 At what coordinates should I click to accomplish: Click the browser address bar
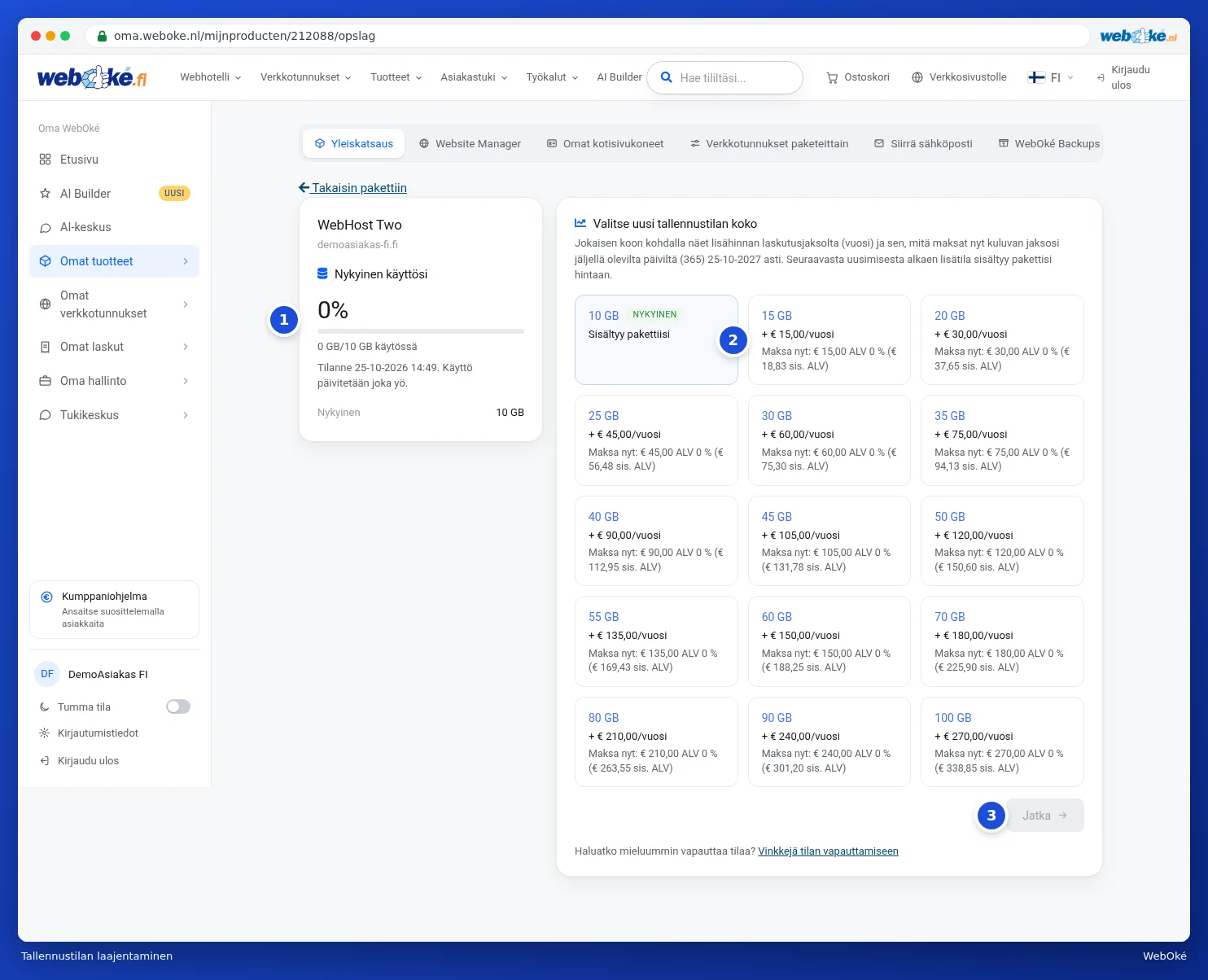(587, 36)
